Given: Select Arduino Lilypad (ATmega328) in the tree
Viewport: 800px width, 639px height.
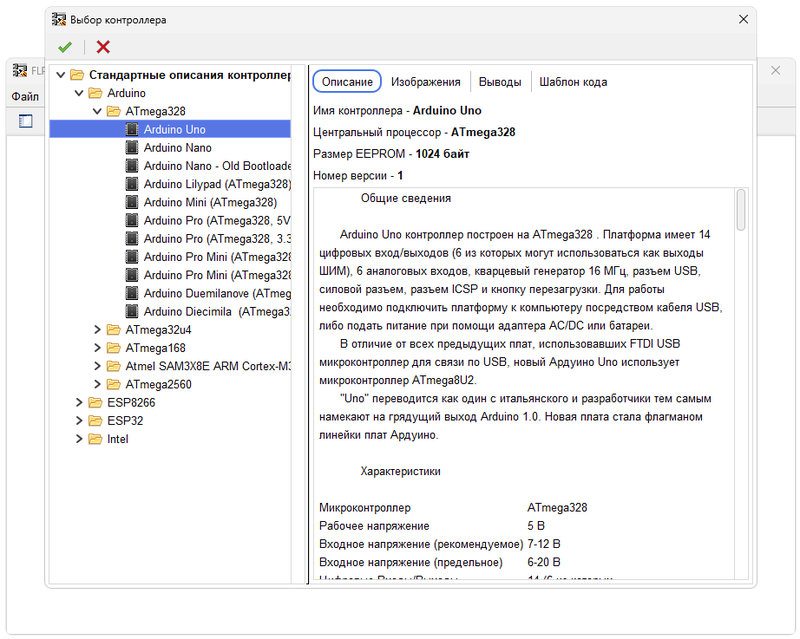Looking at the screenshot, I should pos(216,185).
